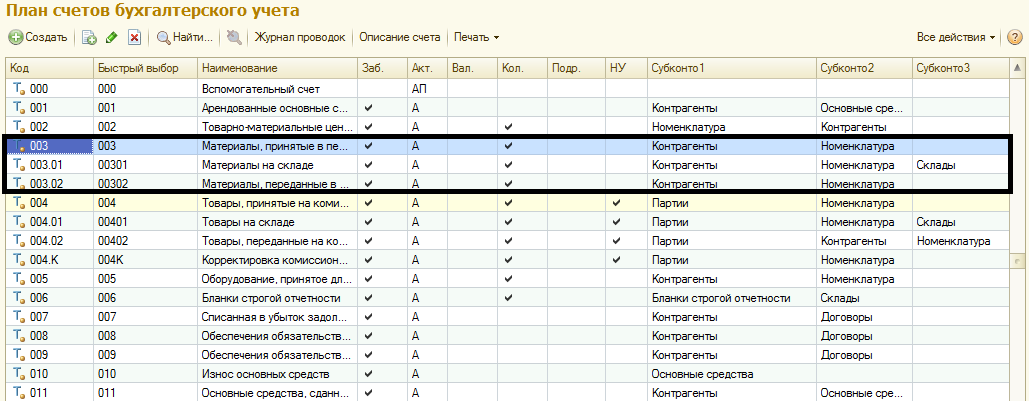
Task: Expand the Все действия dropdown
Action: pos(956,38)
